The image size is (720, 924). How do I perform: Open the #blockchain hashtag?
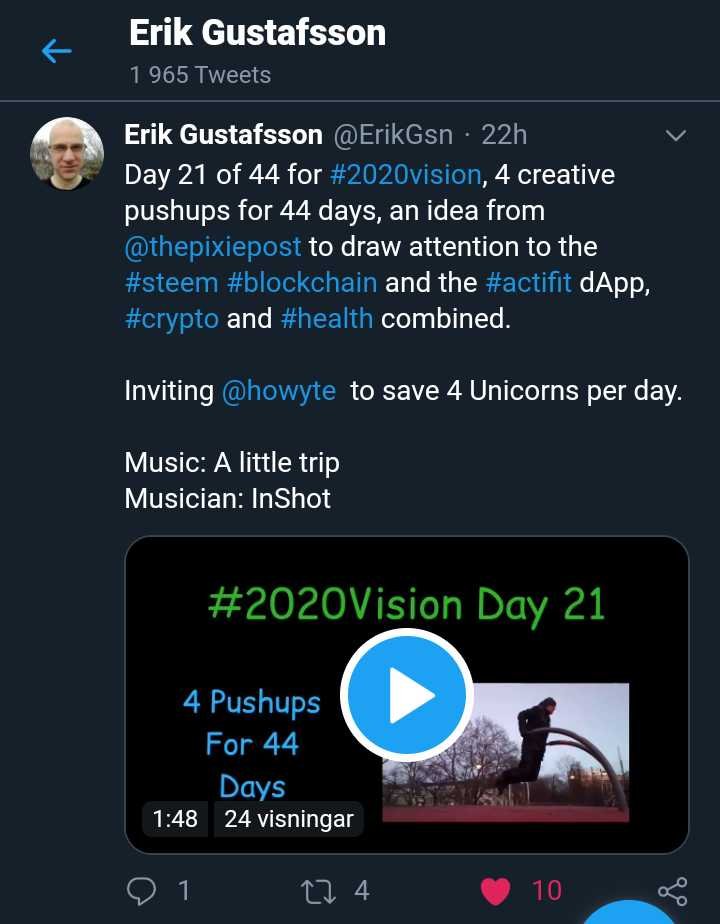[x=302, y=282]
